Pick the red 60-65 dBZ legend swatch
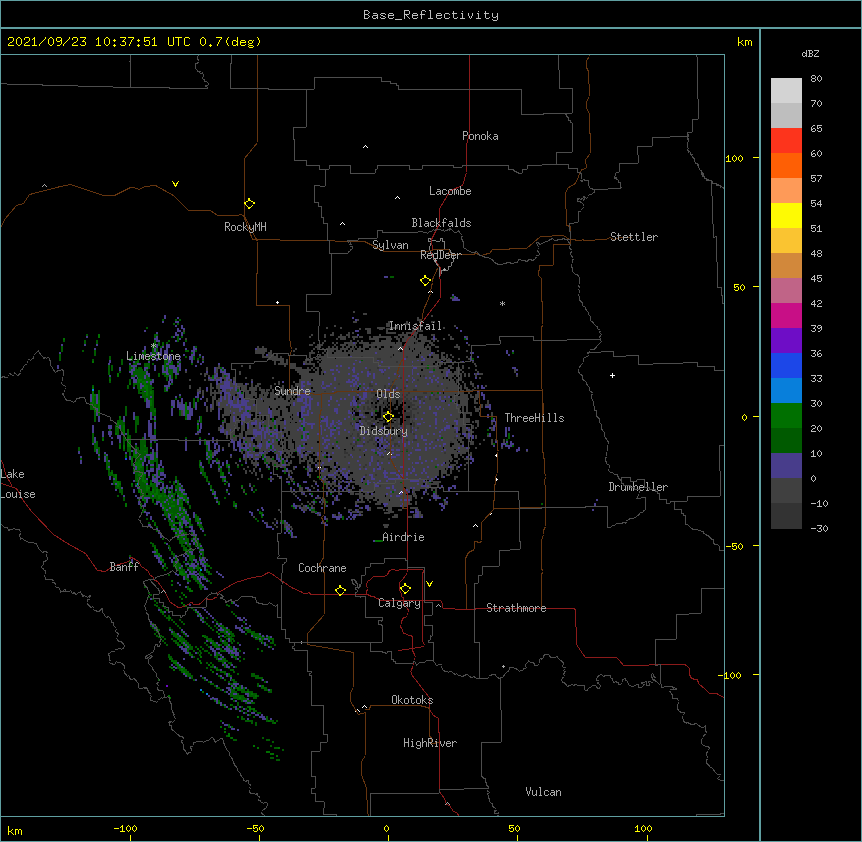Image resolution: width=862 pixels, height=842 pixels. pos(786,140)
